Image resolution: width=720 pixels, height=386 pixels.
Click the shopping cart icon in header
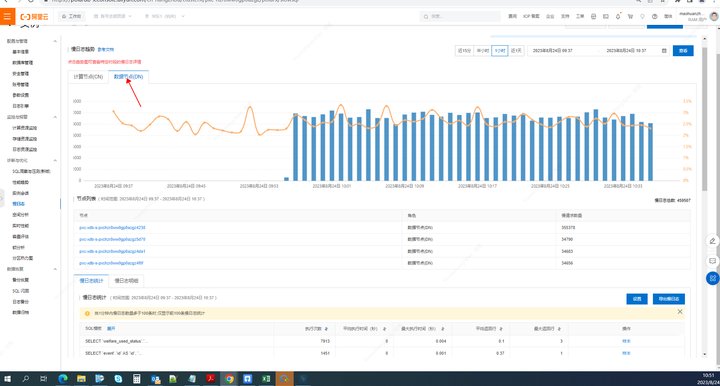coord(630,17)
